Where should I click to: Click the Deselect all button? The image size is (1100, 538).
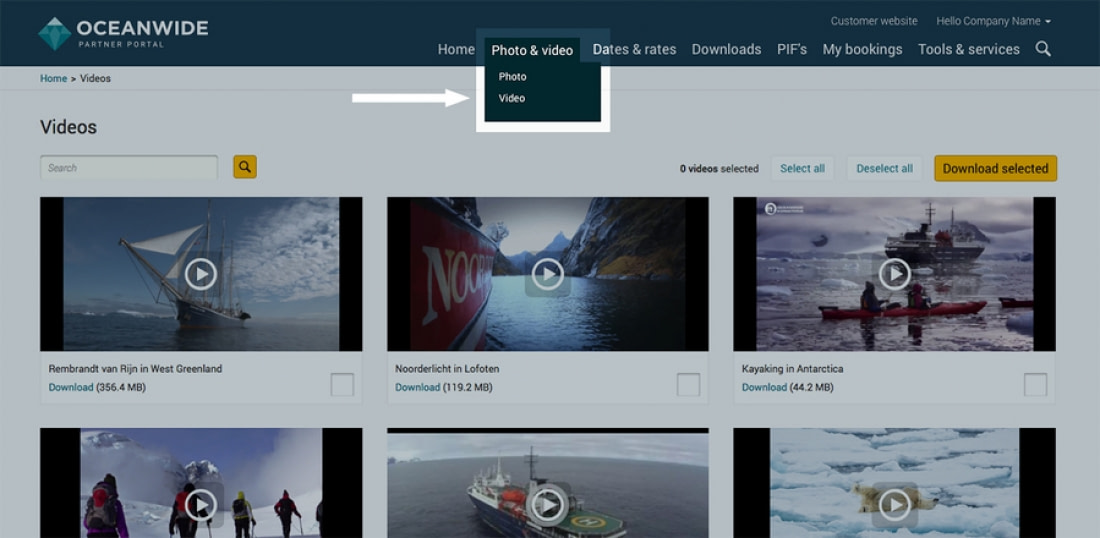pyautogui.click(x=885, y=168)
